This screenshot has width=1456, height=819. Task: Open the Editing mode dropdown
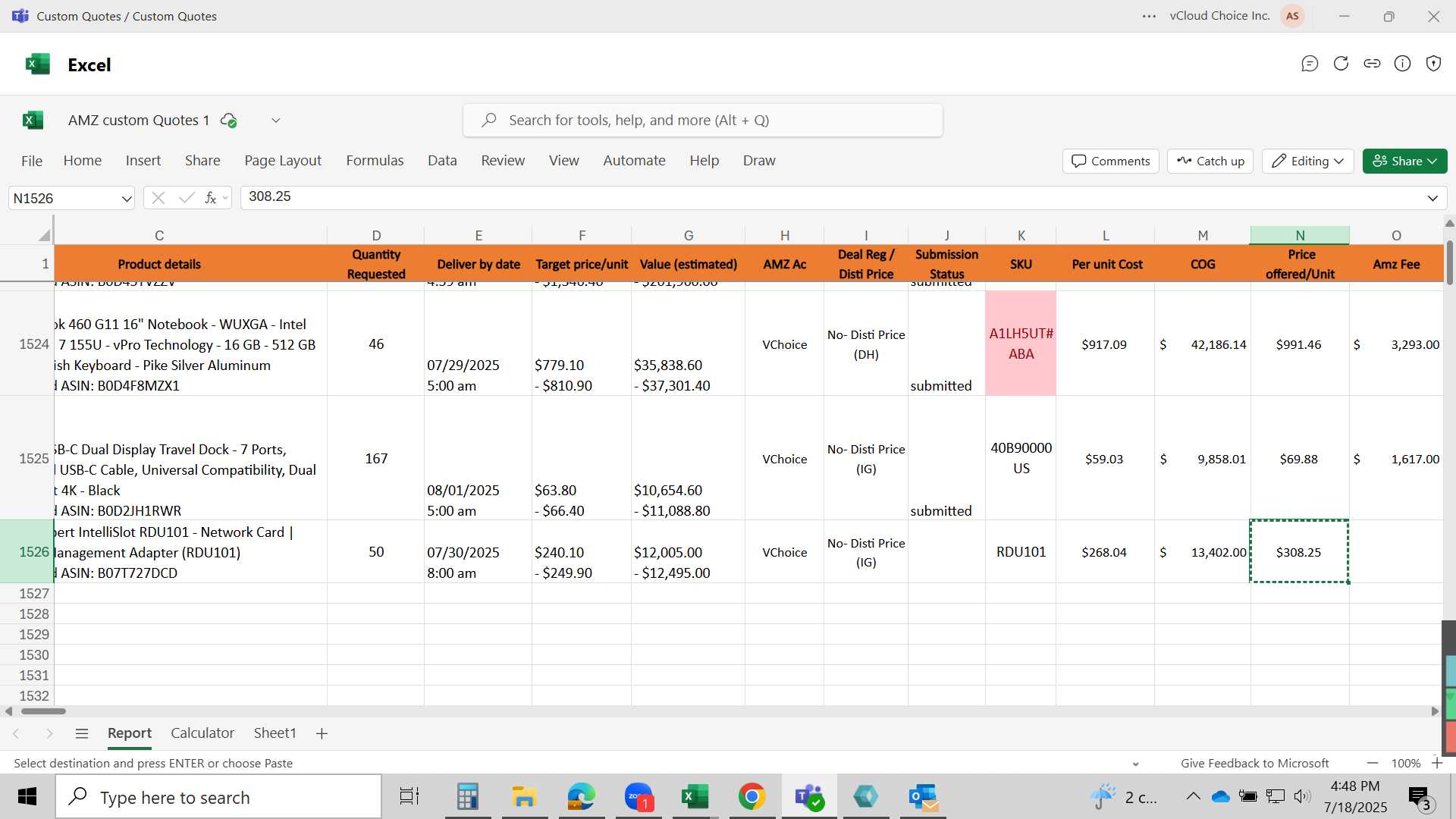[1307, 161]
